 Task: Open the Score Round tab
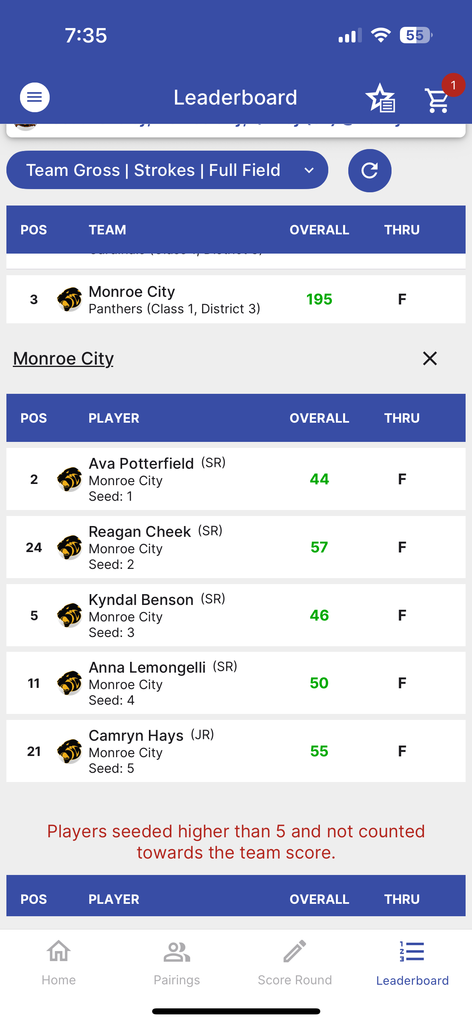[x=294, y=963]
